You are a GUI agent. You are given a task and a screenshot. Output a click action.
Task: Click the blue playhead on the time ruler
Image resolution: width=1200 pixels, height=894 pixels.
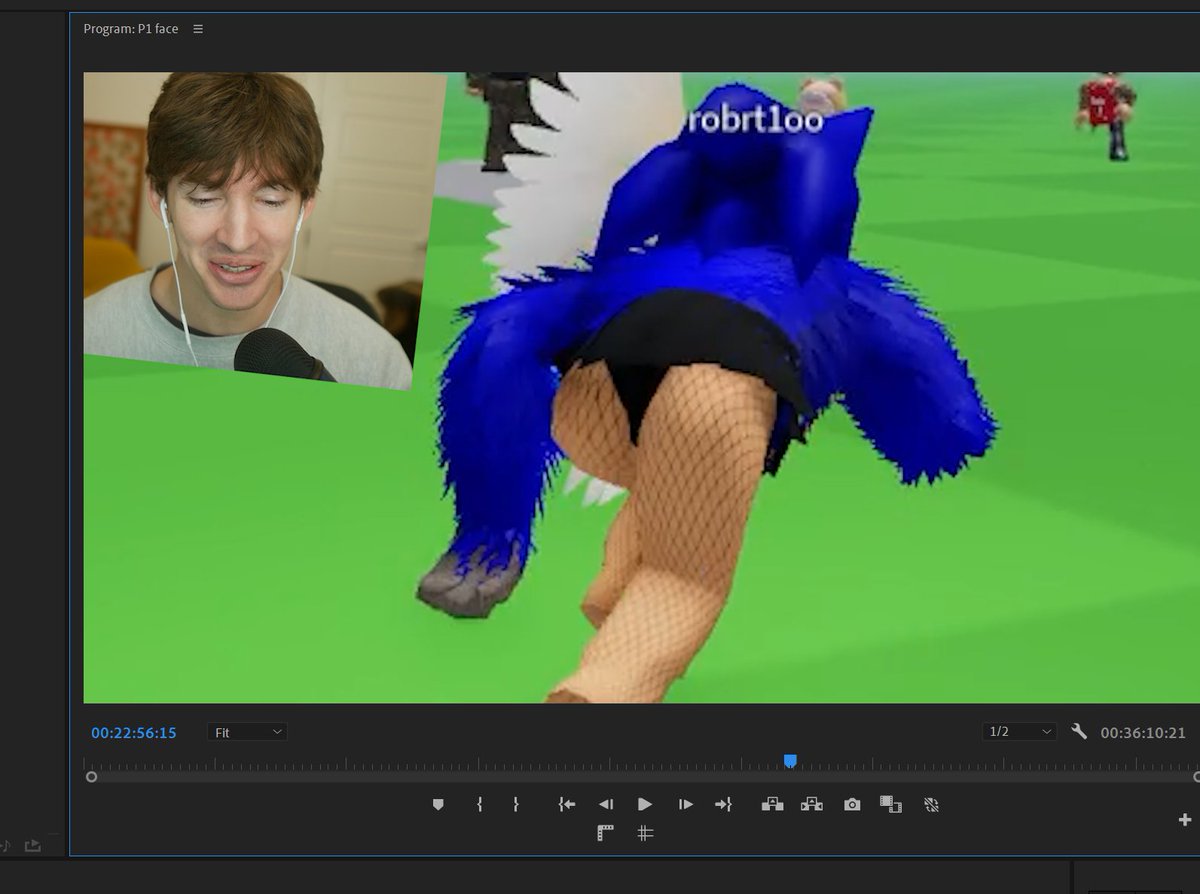pos(790,762)
